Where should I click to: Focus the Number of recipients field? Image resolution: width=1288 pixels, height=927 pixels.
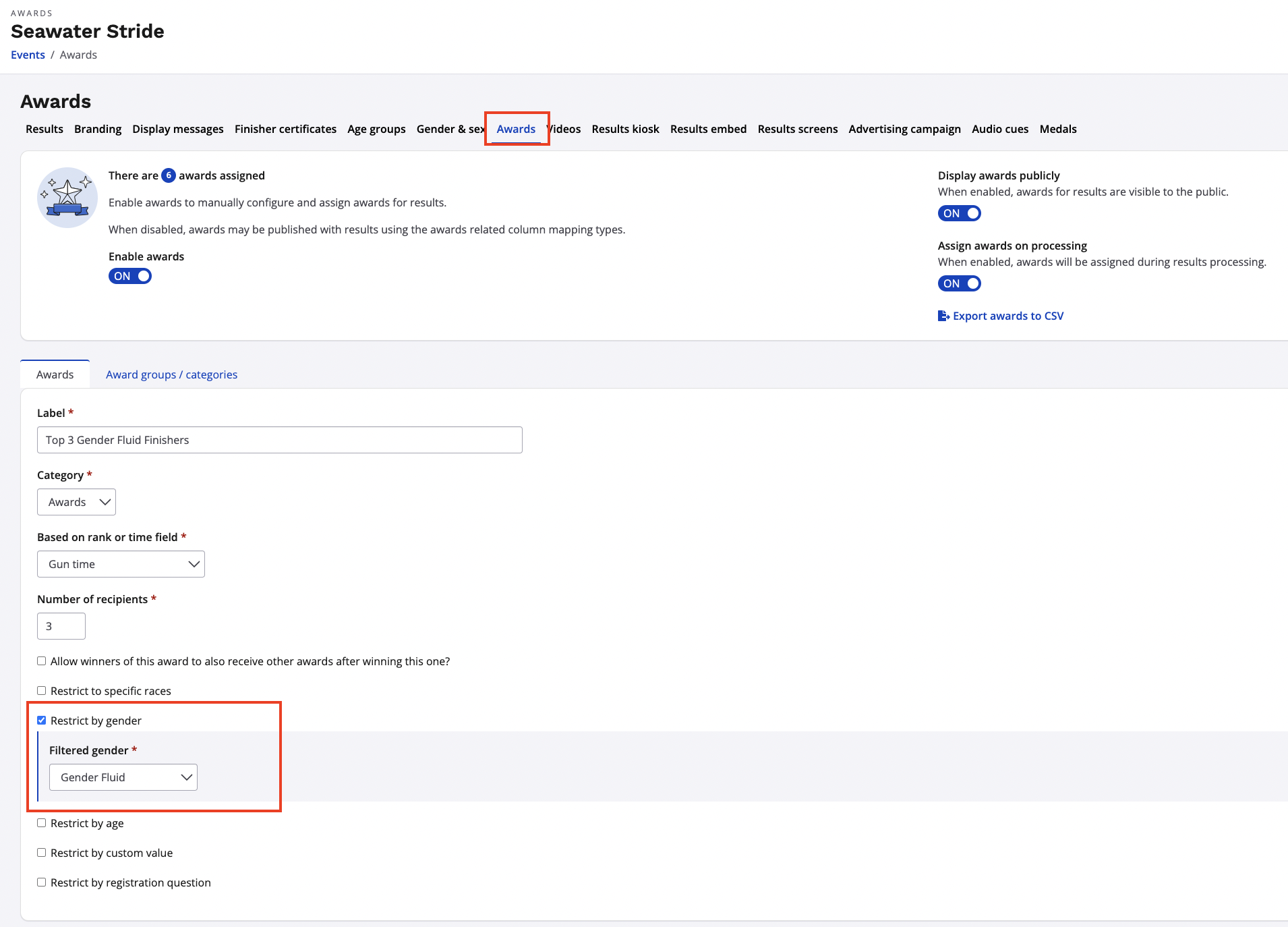click(x=61, y=626)
